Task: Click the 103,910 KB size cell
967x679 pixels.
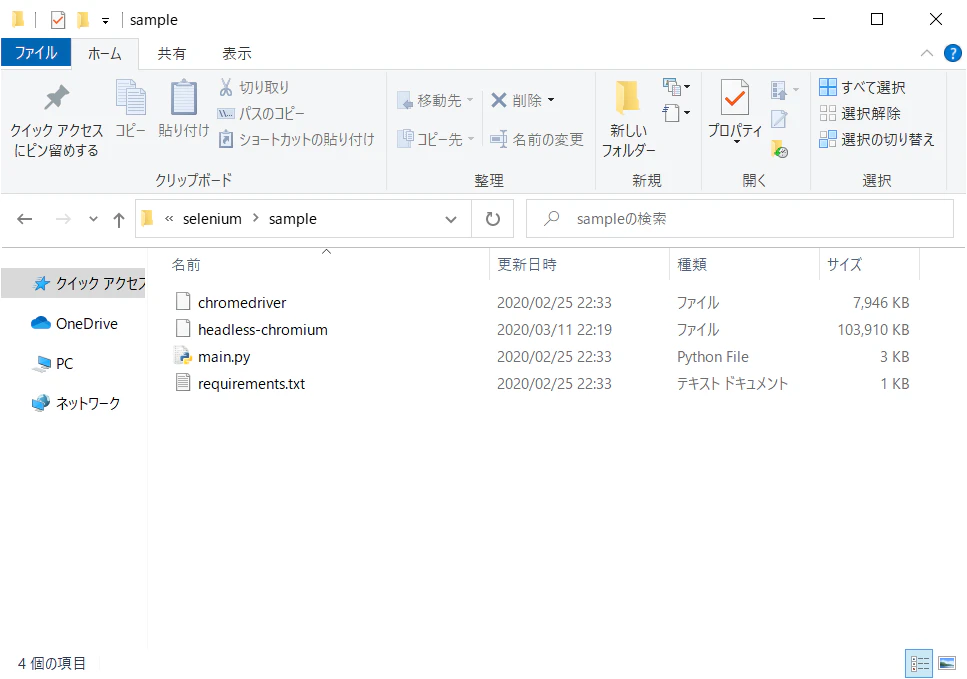Action: pos(873,330)
